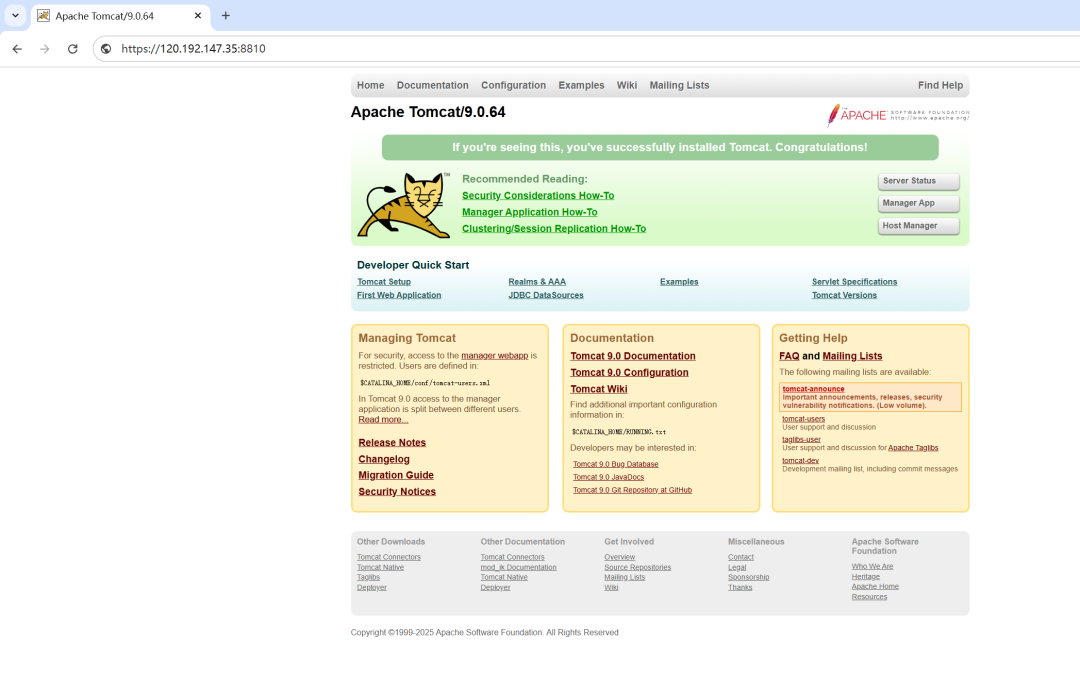This screenshot has width=1080, height=675.
Task: Open Taglibs link under Other Downloads
Action: (368, 577)
